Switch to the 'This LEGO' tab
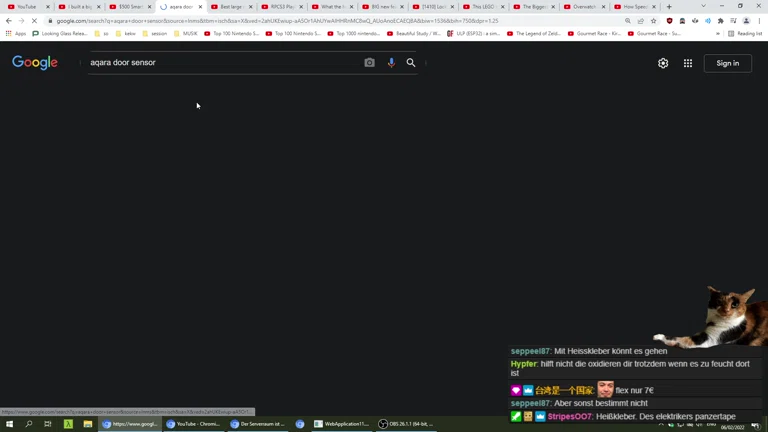Image resolution: width=768 pixels, height=432 pixels. 483,7
